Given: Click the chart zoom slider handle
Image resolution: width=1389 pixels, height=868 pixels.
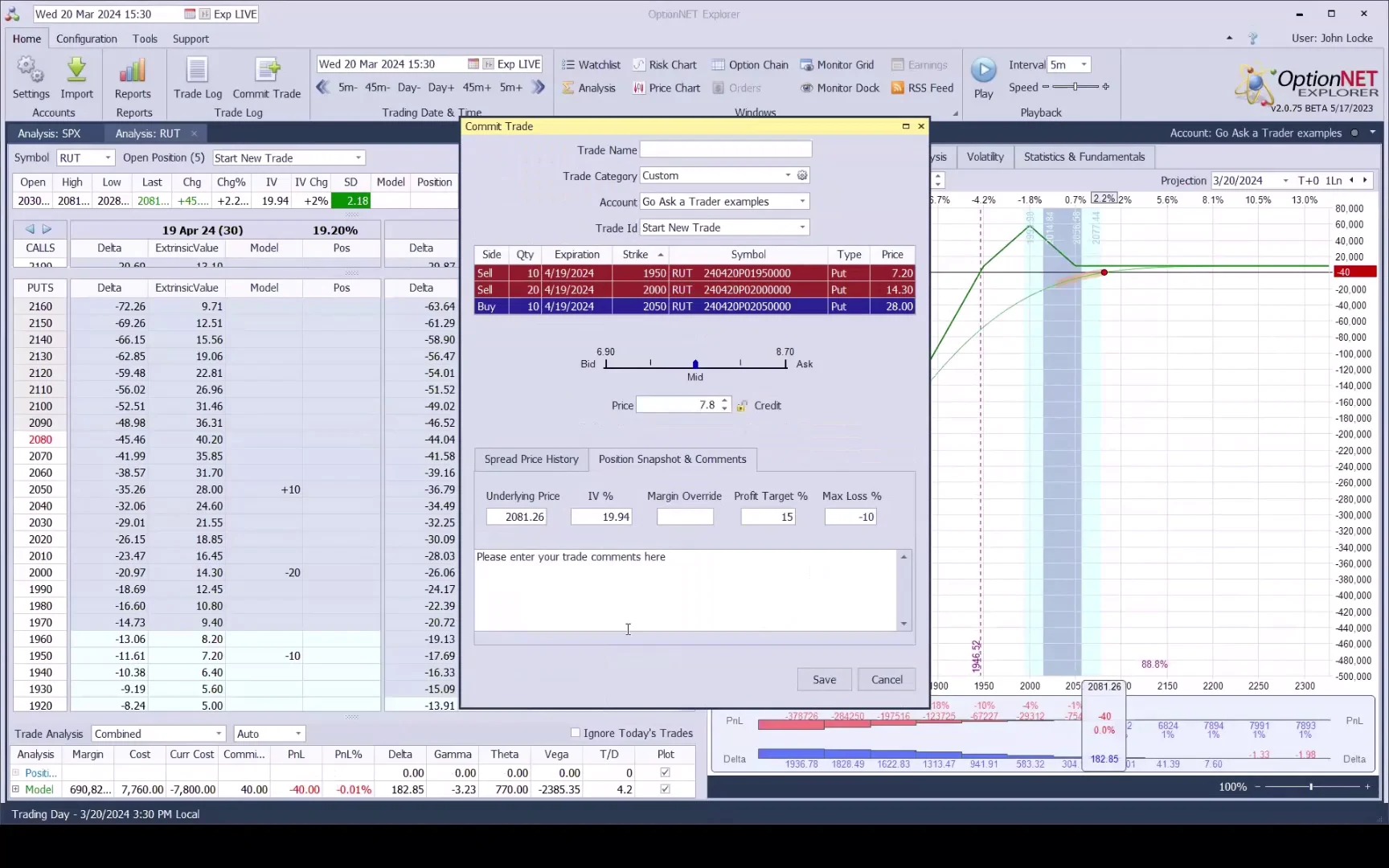Looking at the screenshot, I should point(1311,787).
